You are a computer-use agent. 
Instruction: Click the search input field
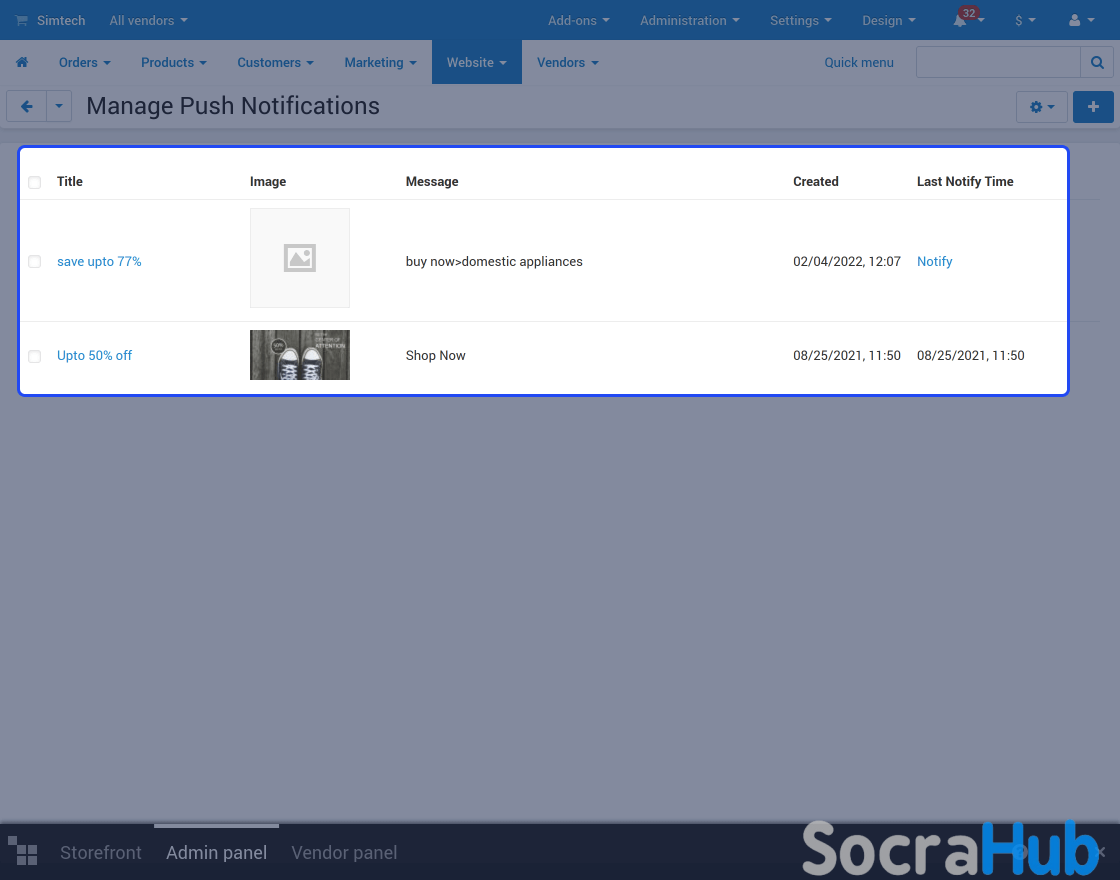(997, 62)
